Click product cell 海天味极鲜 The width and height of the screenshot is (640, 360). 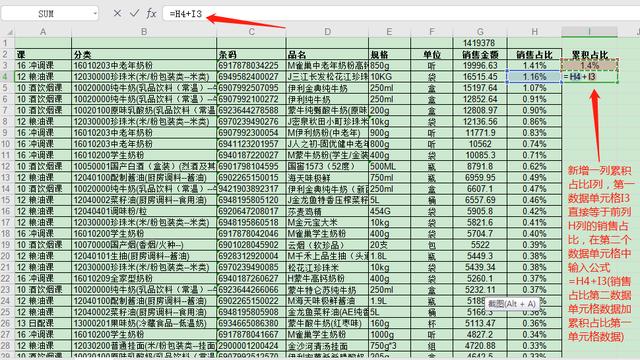[327, 178]
